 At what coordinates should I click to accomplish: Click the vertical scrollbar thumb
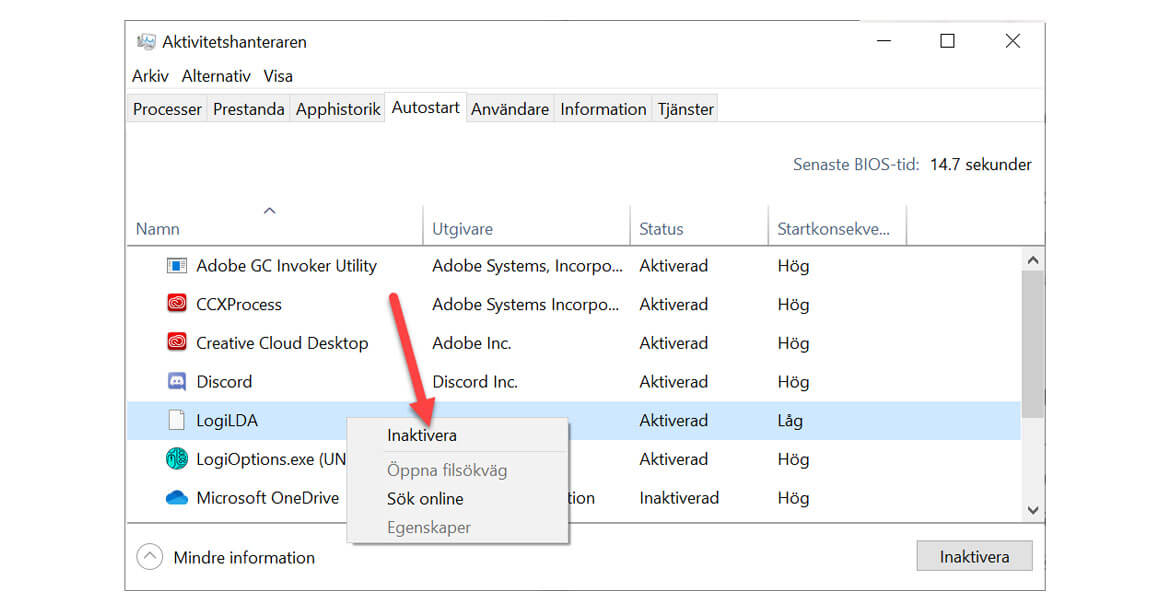pyautogui.click(x=1033, y=344)
